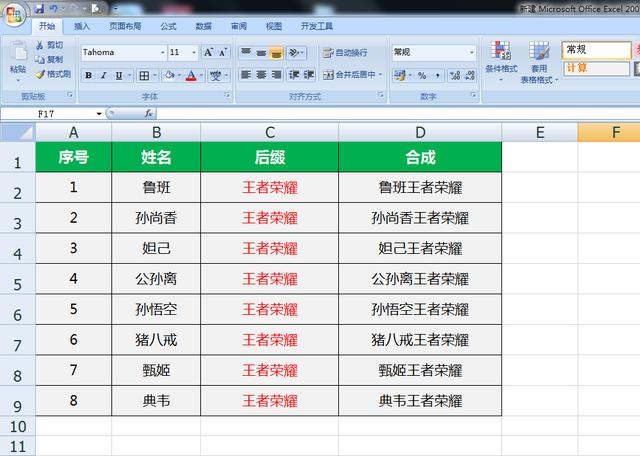Image resolution: width=640 pixels, height=456 pixels.
Task: Expand the Name Box dropdown arrow
Action: [x=99, y=114]
